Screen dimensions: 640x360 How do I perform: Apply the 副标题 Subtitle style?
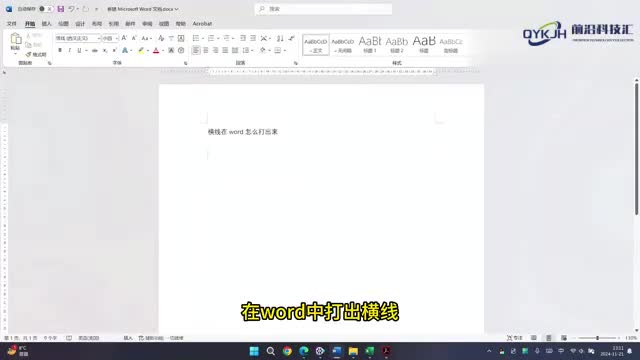pos(451,45)
